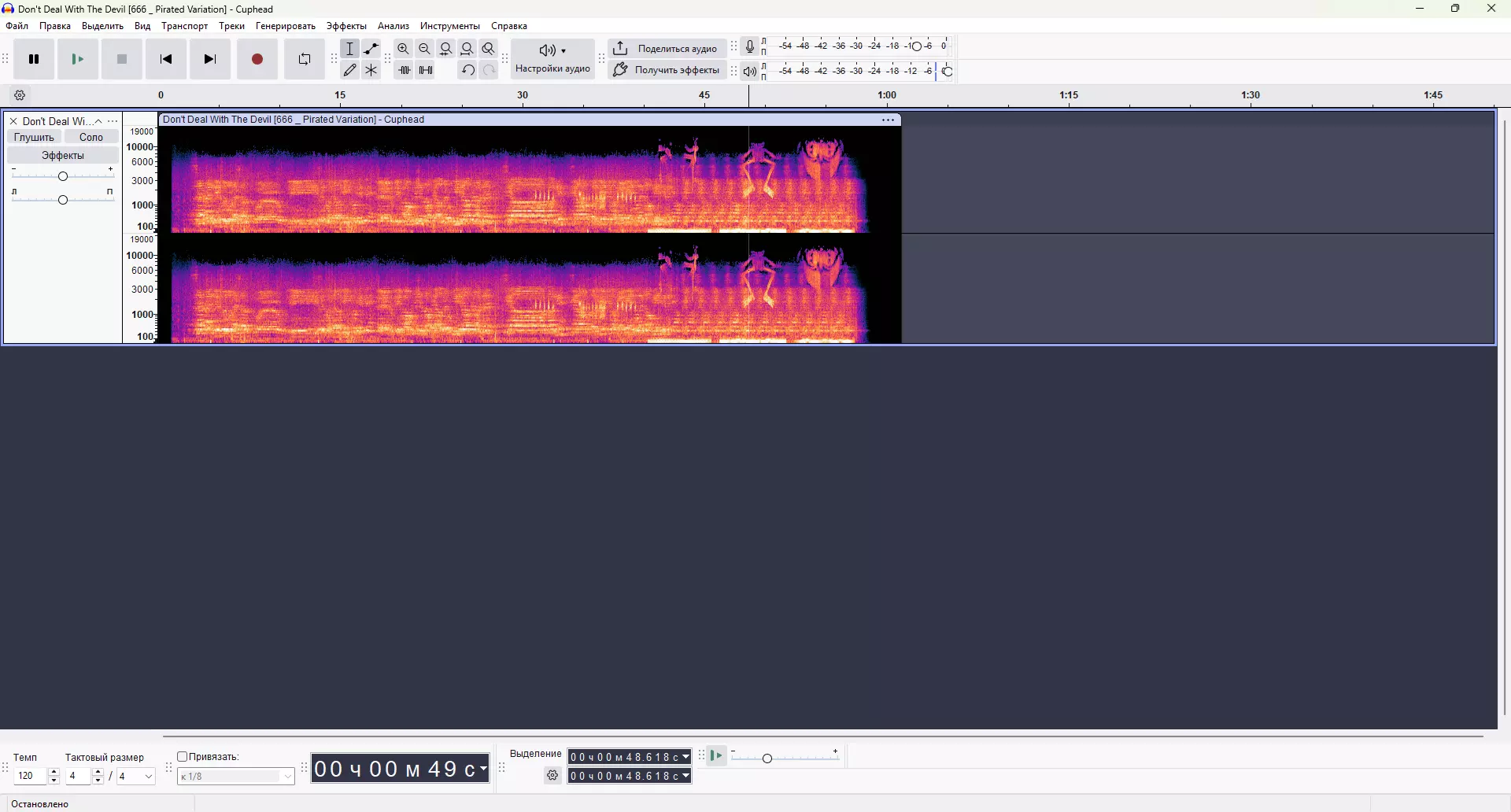Screen dimensions: 1511x812
Task: Zoom out on the timeline
Action: click(425, 49)
